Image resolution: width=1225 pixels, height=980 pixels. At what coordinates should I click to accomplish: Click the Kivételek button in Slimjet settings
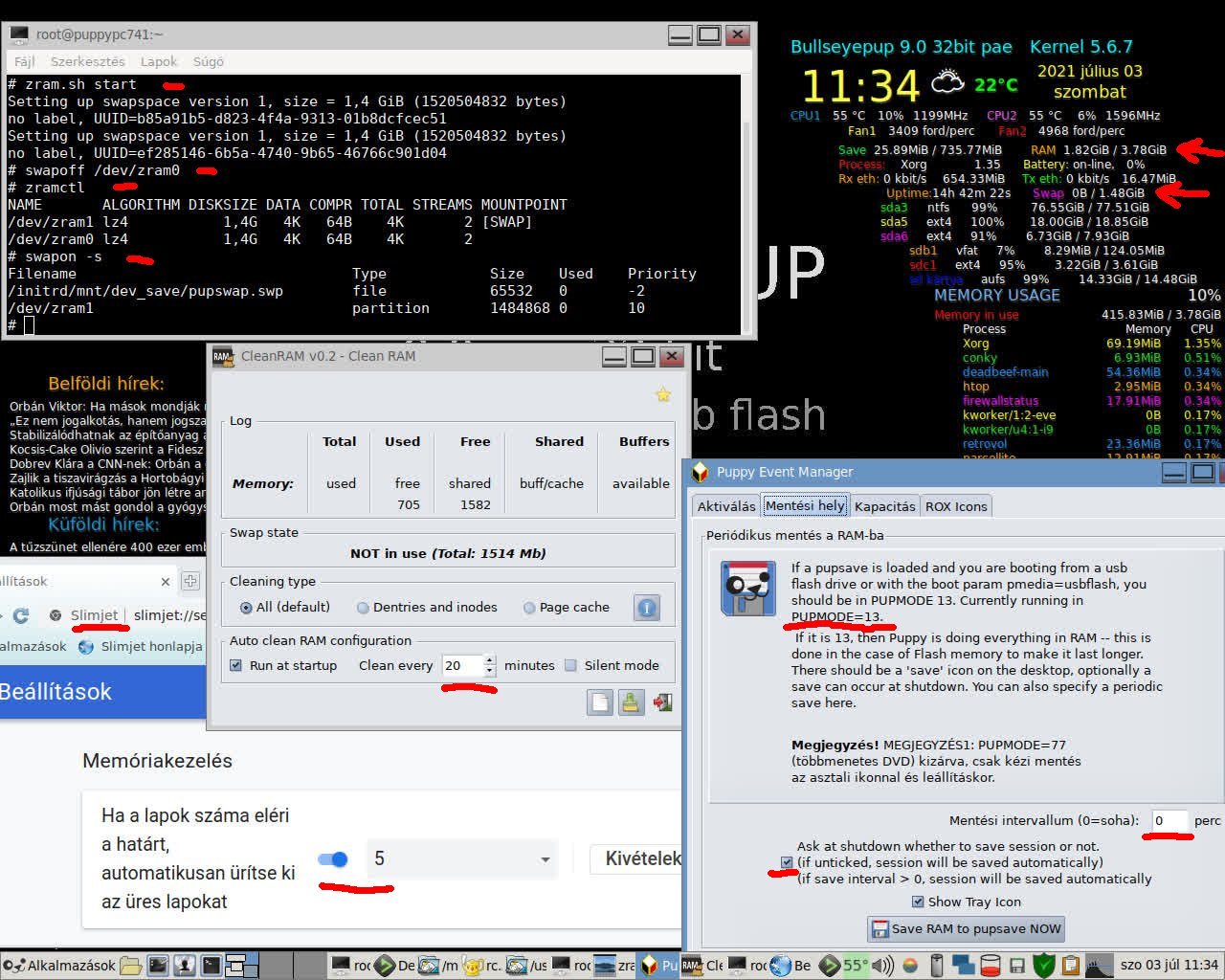(637, 858)
